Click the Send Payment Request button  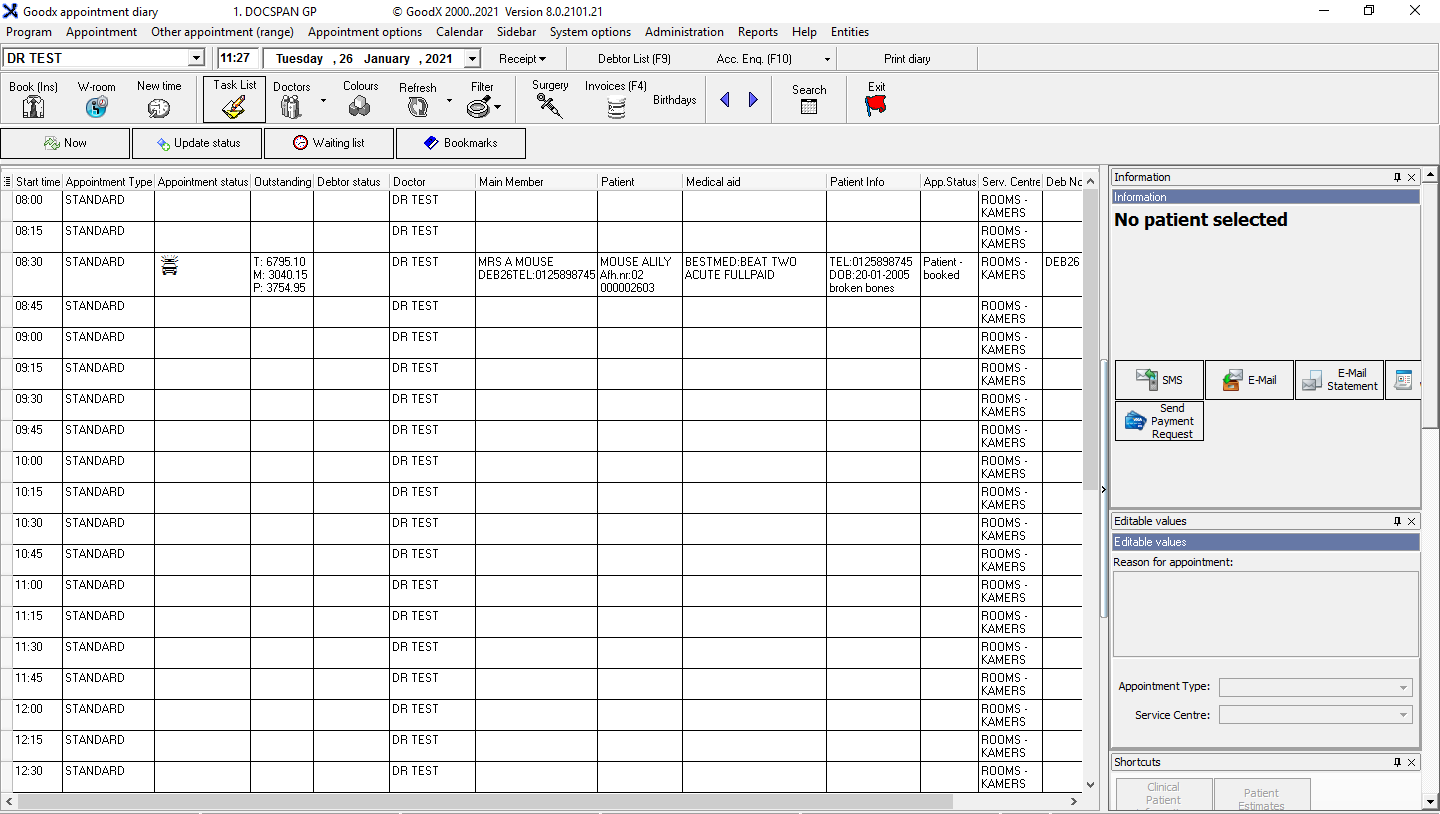tap(1160, 421)
